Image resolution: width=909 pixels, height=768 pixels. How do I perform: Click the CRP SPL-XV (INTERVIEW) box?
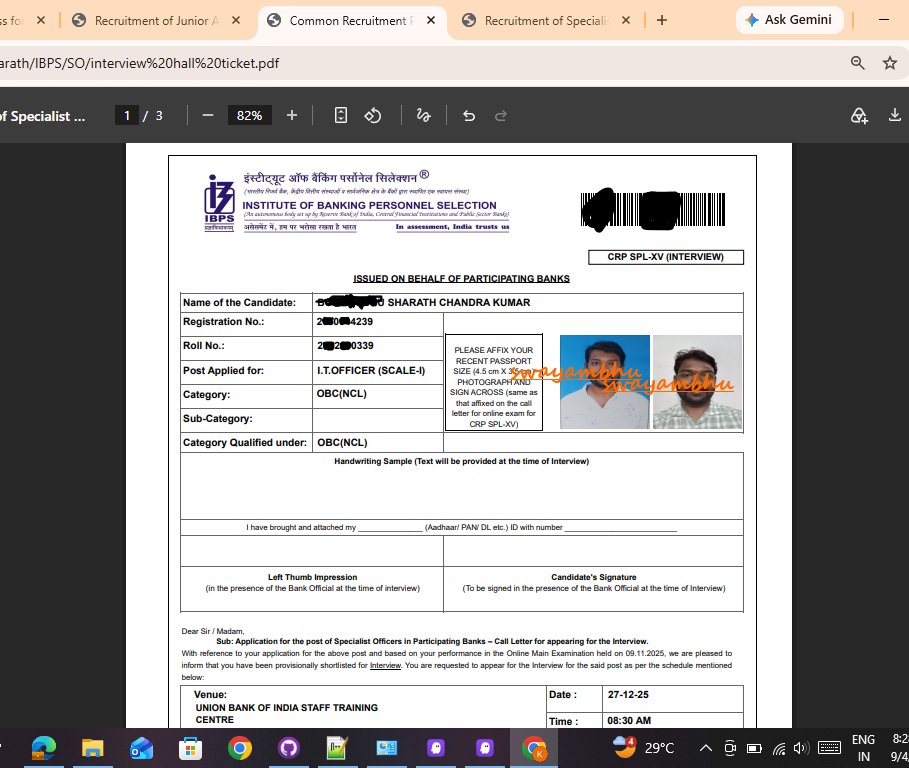pyautogui.click(x=666, y=257)
